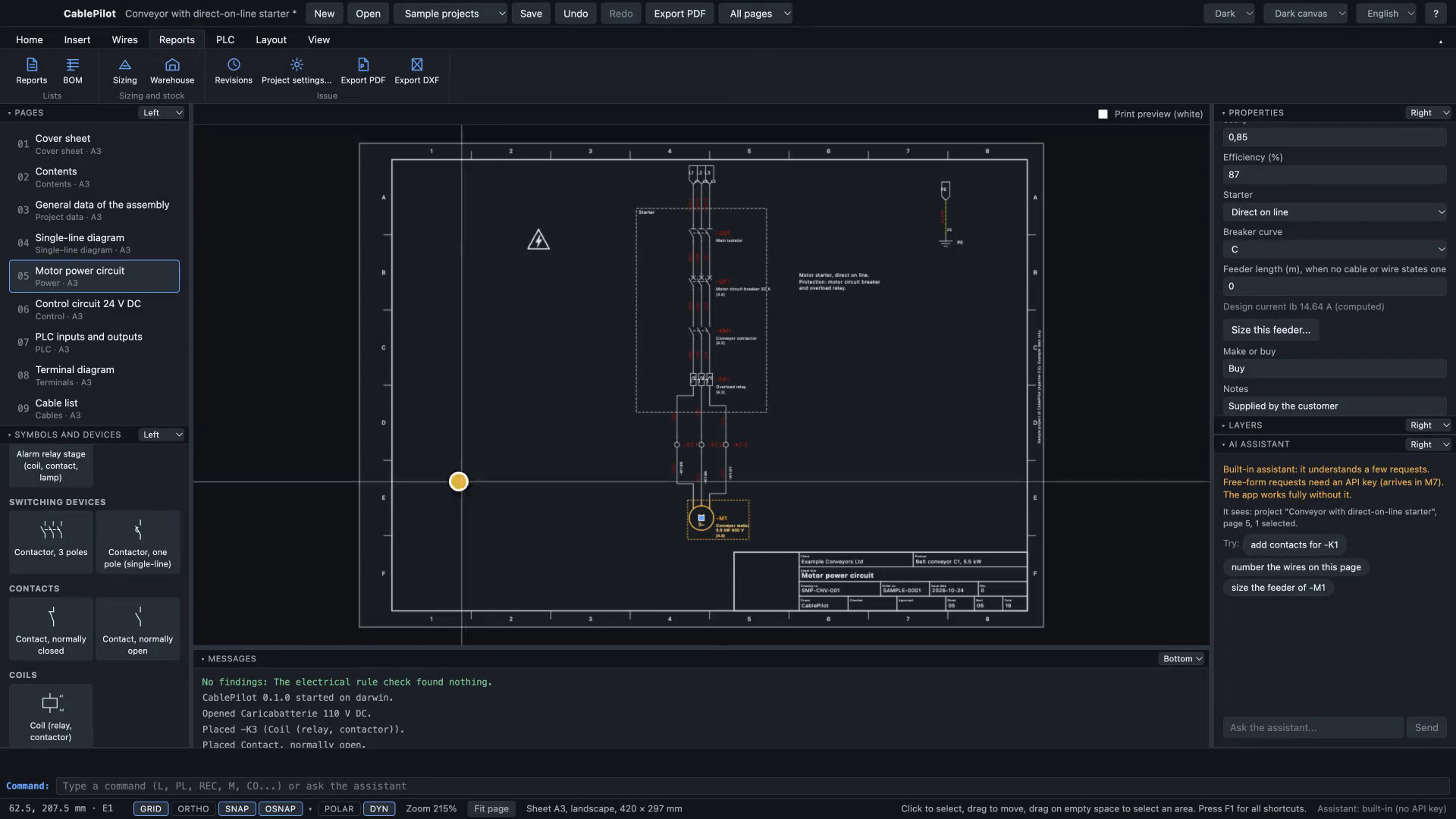Click the Export PDF ribbon icon
Image resolution: width=1456 pixels, height=819 pixels.
(x=363, y=71)
